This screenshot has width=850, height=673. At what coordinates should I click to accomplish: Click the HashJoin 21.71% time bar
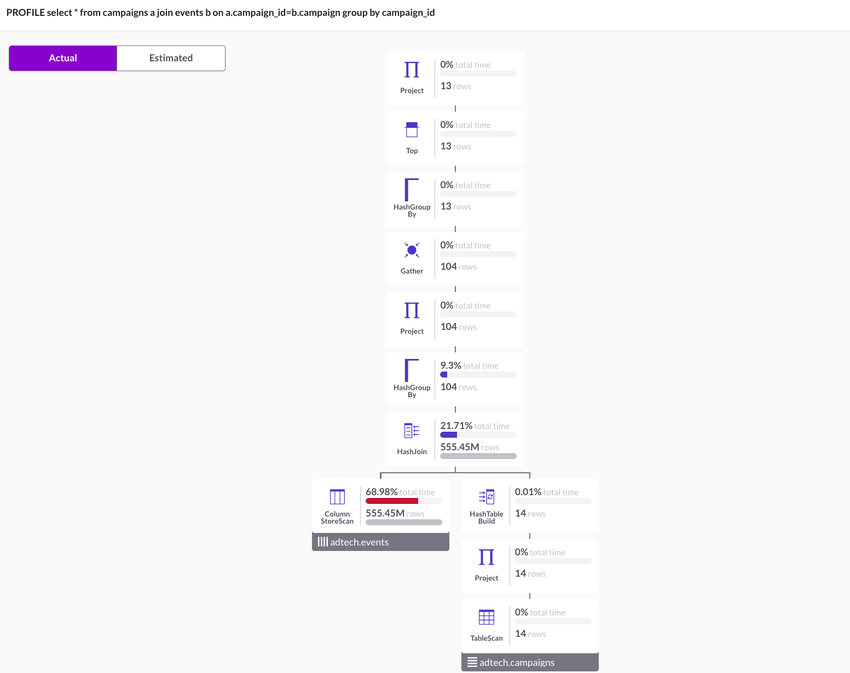point(449,435)
